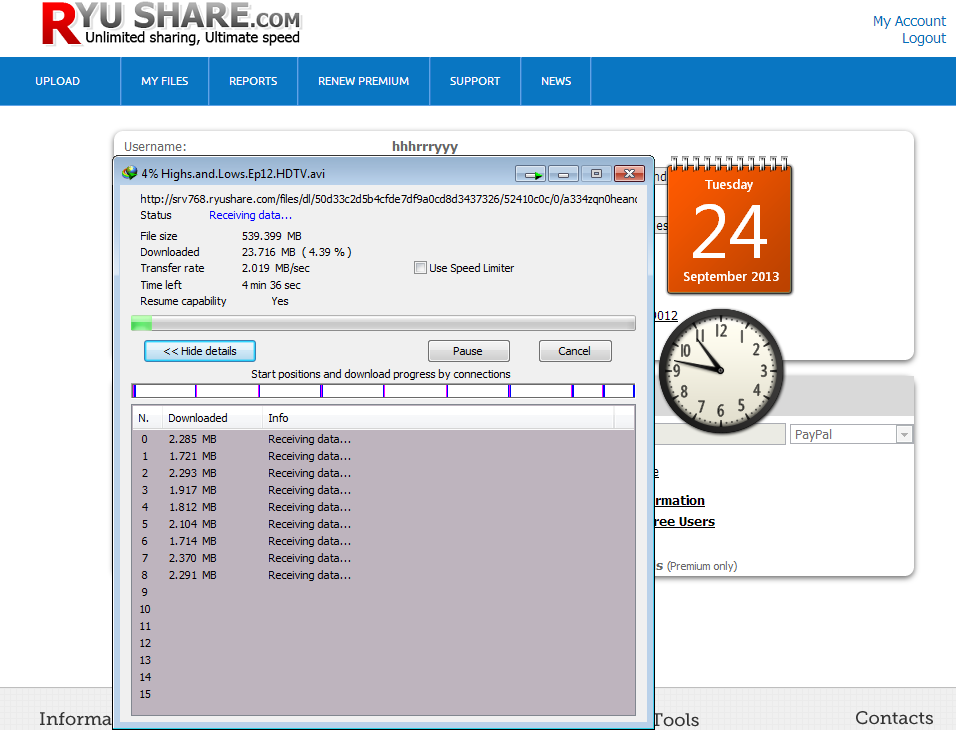
Task: Click the Contacts footer heading
Action: (894, 718)
